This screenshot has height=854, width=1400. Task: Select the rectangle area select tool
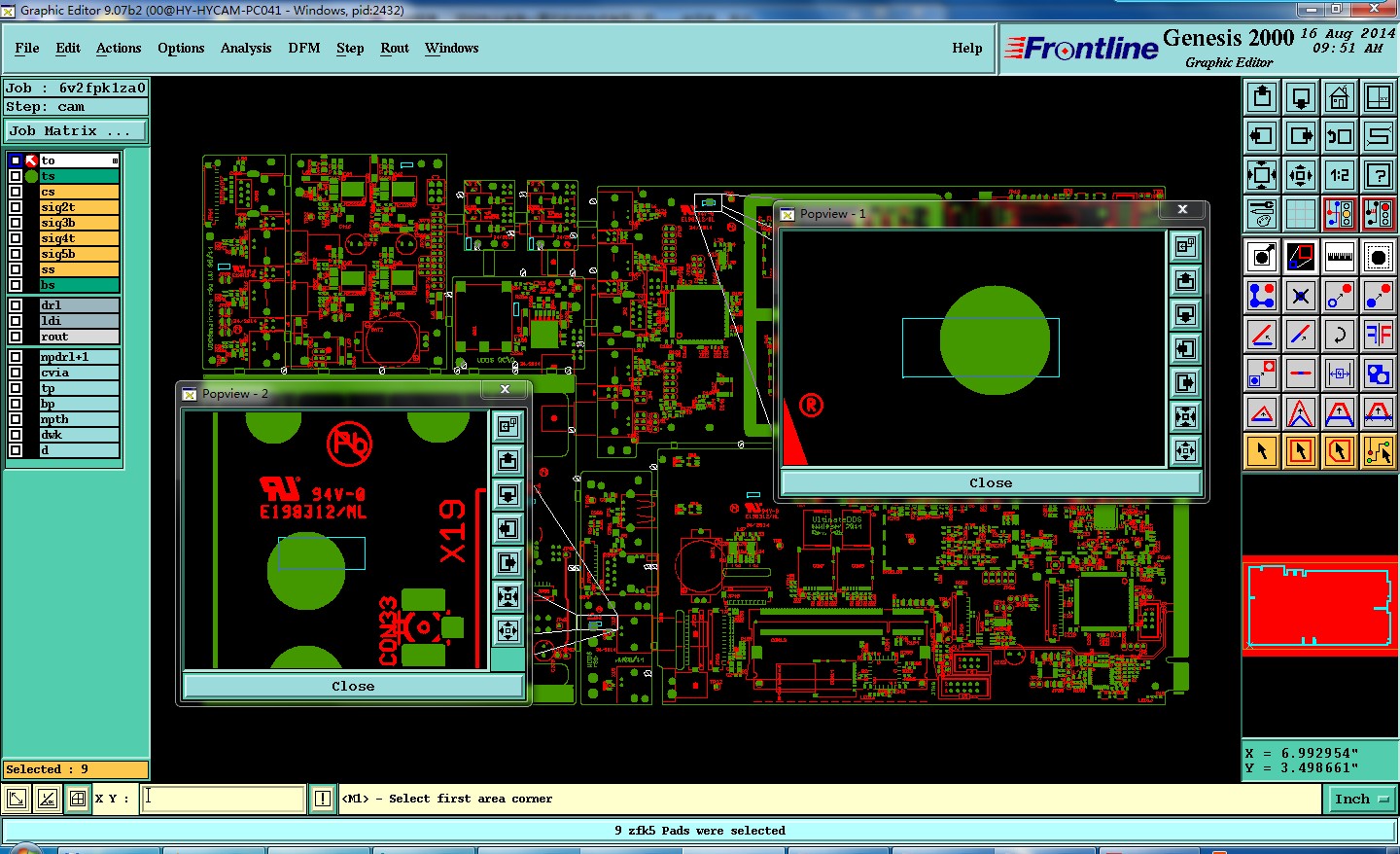[1301, 450]
